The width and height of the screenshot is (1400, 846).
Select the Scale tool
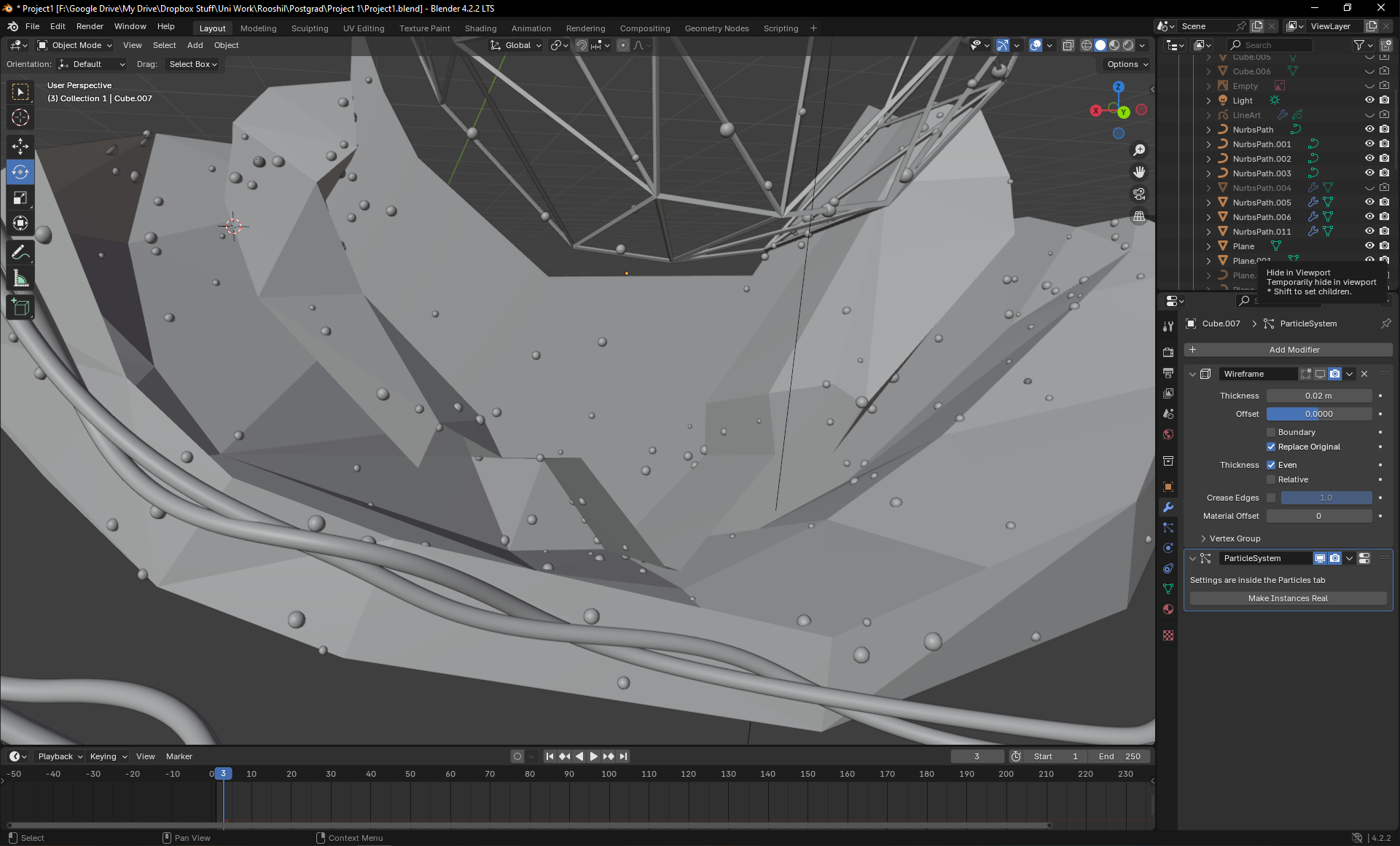tap(20, 198)
